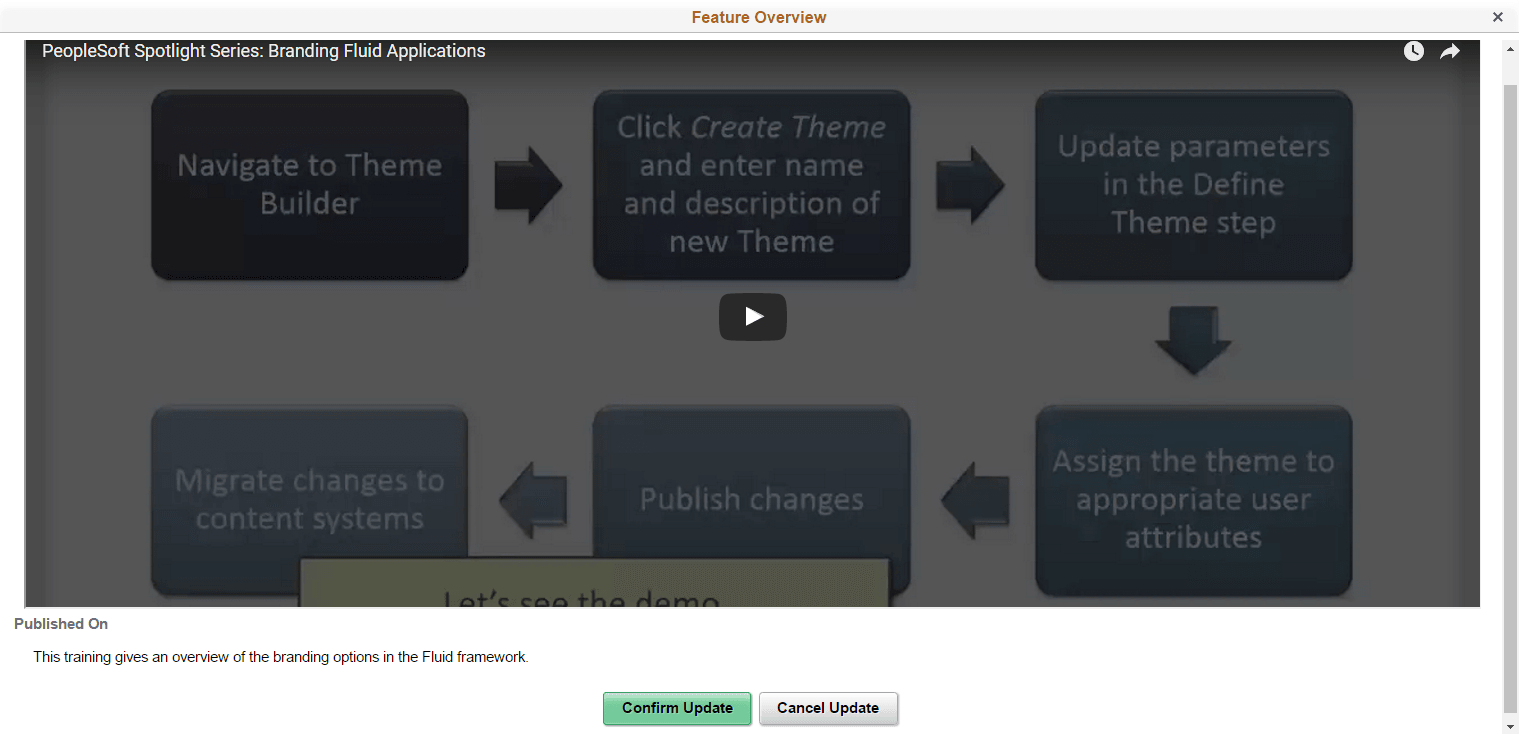Click the 'Published On' label
Screen dimensions: 1519x734
tap(61, 623)
